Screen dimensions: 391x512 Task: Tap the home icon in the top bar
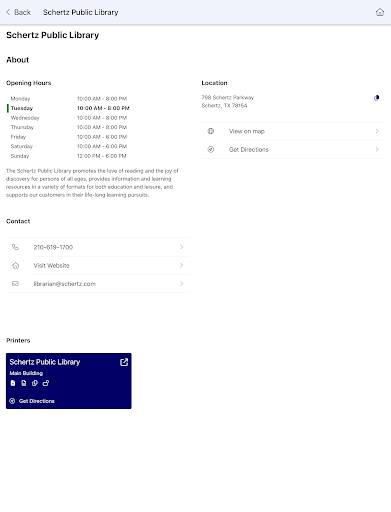[380, 12]
